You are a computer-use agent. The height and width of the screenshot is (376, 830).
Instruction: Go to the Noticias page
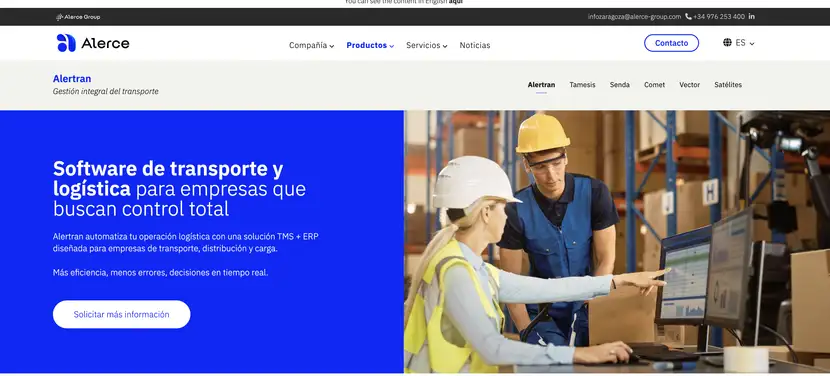(x=475, y=46)
